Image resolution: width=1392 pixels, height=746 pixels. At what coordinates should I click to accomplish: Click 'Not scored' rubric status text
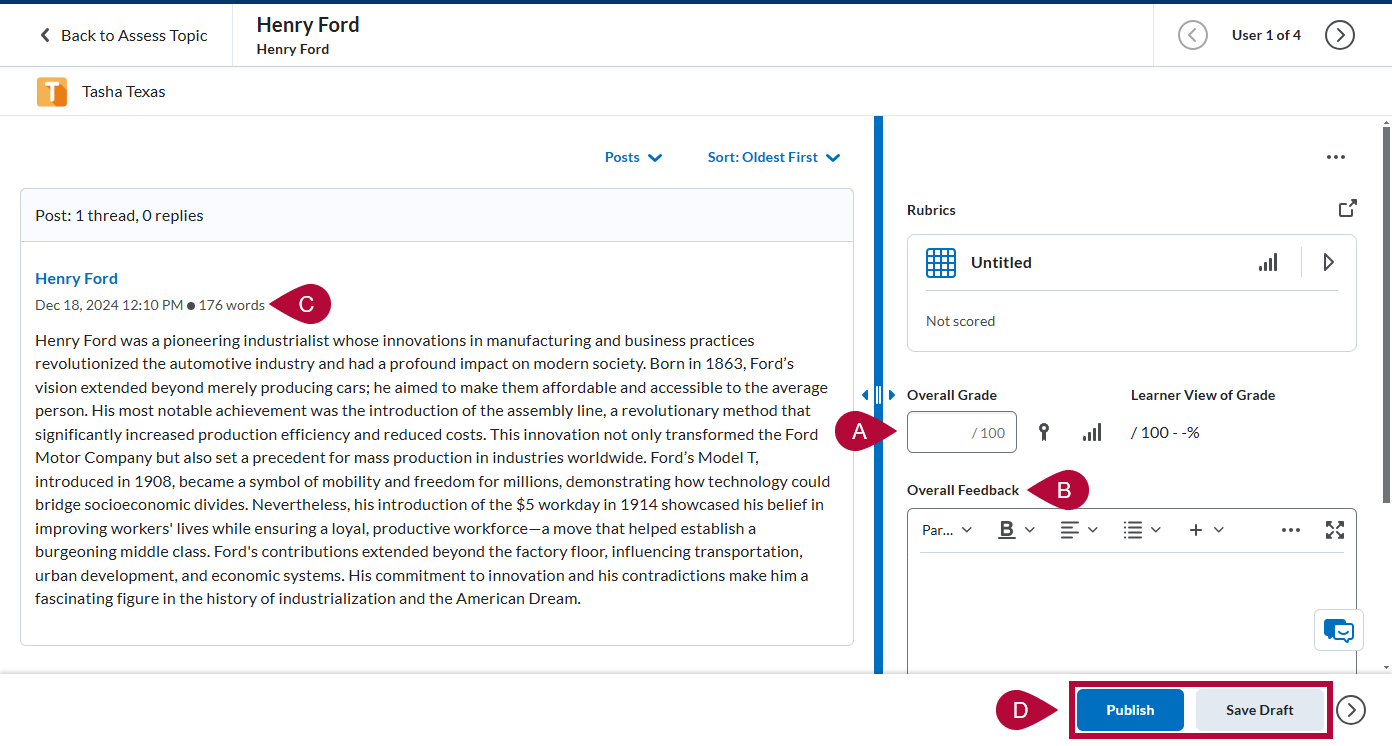coord(960,321)
